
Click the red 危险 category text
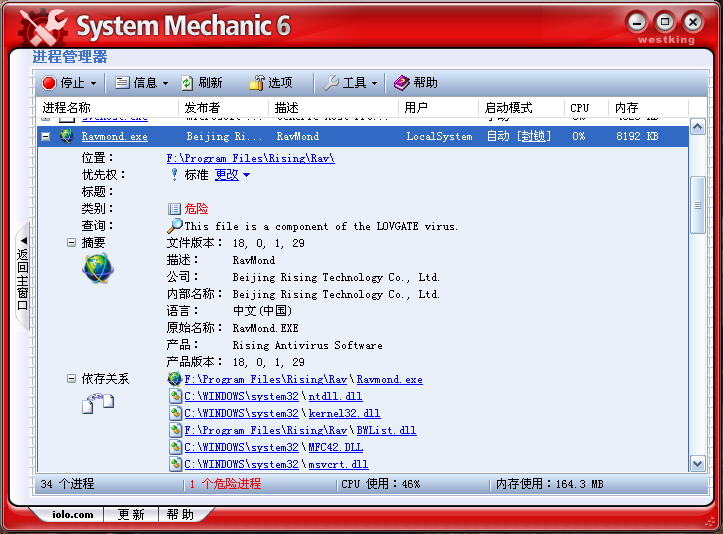pyautogui.click(x=196, y=209)
